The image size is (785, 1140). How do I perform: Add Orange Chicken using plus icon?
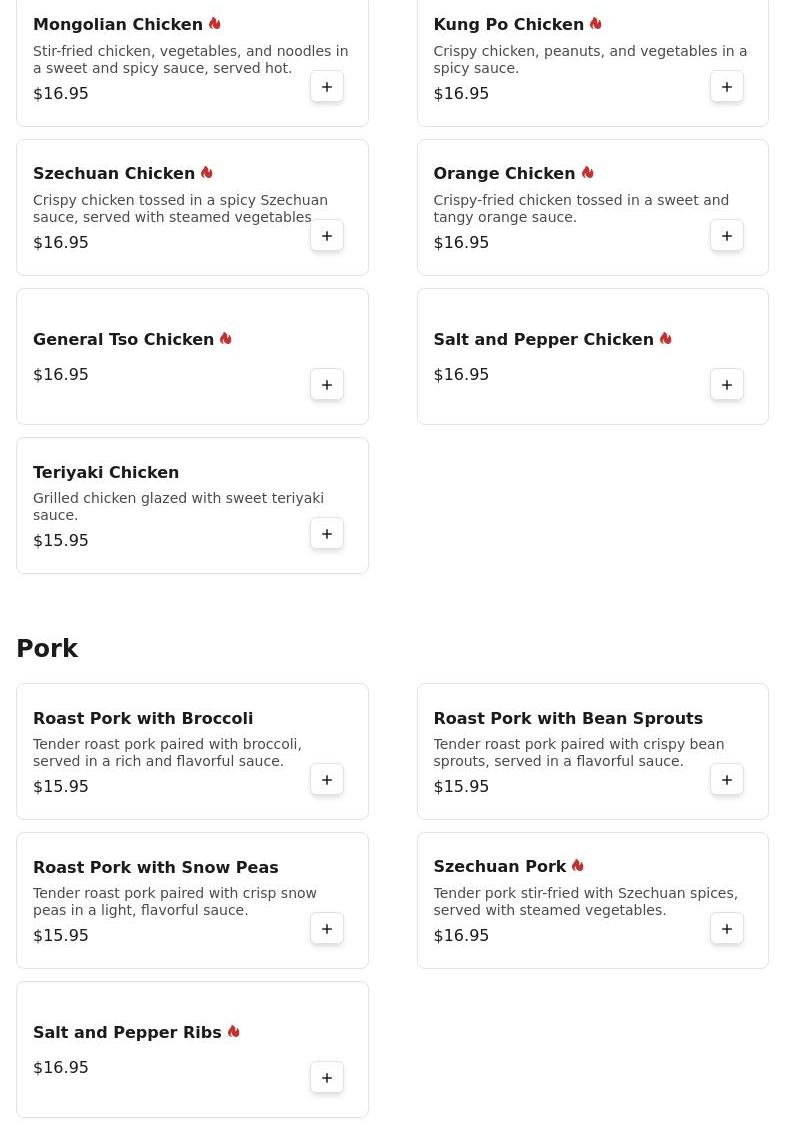(x=727, y=236)
